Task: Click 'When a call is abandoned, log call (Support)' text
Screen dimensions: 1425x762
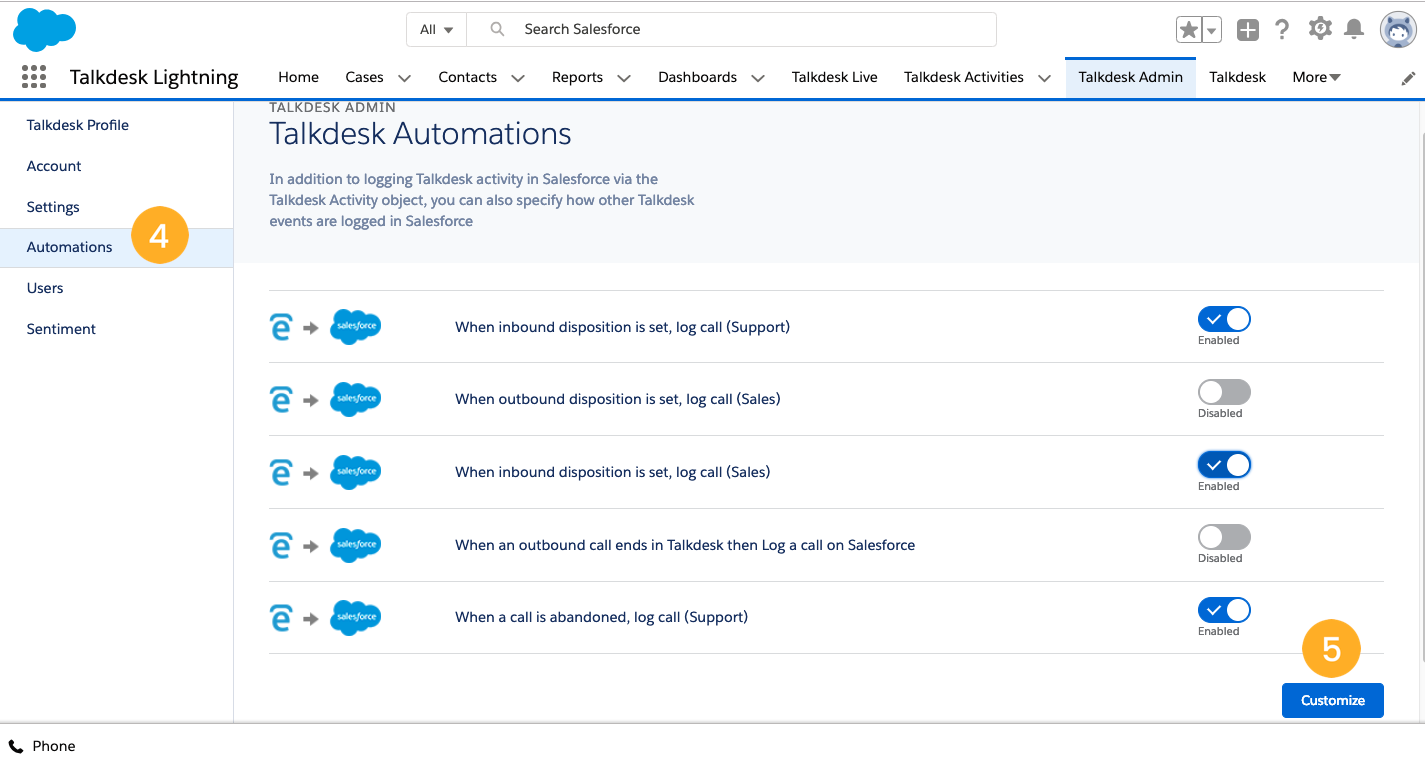Action: [x=601, y=617]
